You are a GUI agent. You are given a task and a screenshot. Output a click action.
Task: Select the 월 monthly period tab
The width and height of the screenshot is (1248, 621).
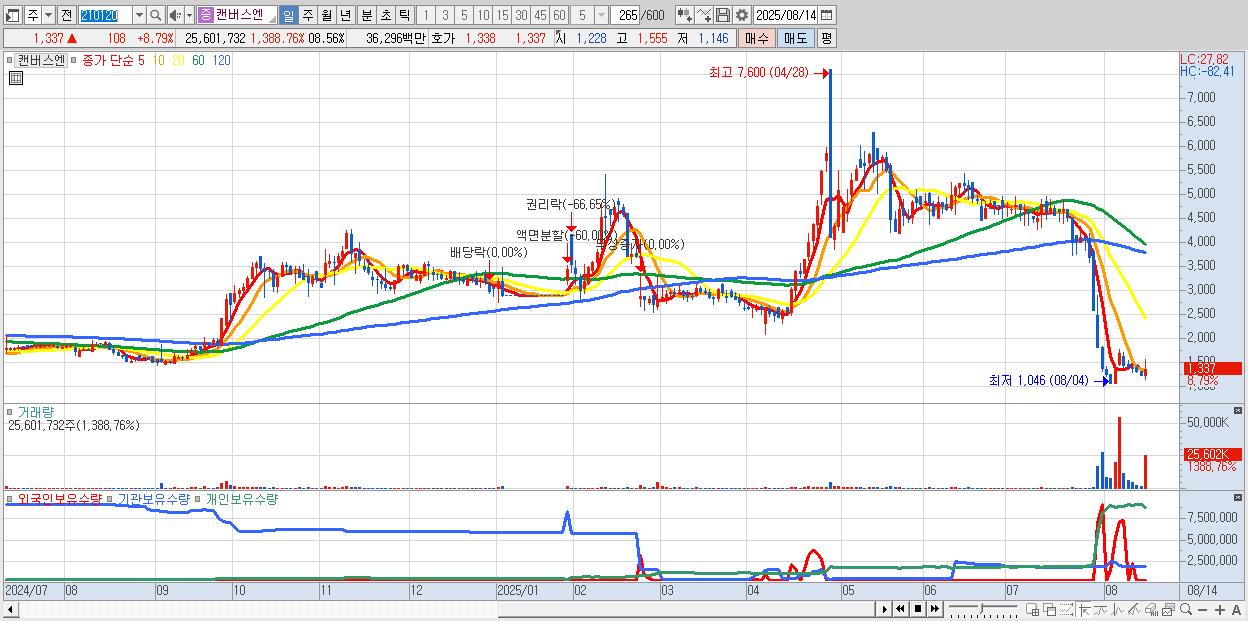coord(326,15)
